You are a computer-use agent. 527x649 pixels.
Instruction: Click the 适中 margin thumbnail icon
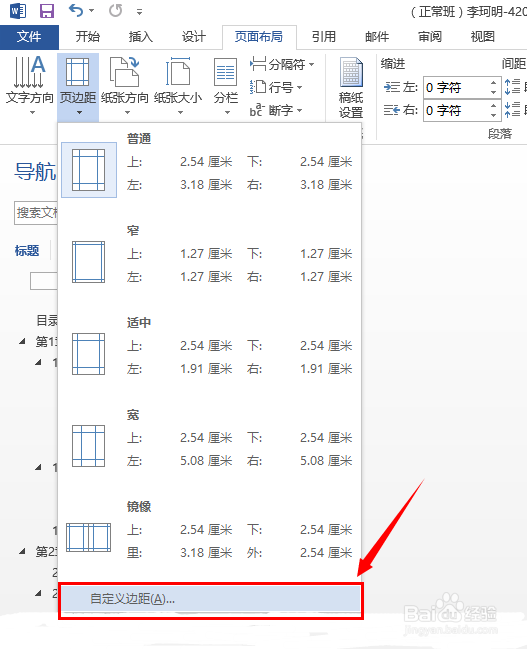[89, 354]
